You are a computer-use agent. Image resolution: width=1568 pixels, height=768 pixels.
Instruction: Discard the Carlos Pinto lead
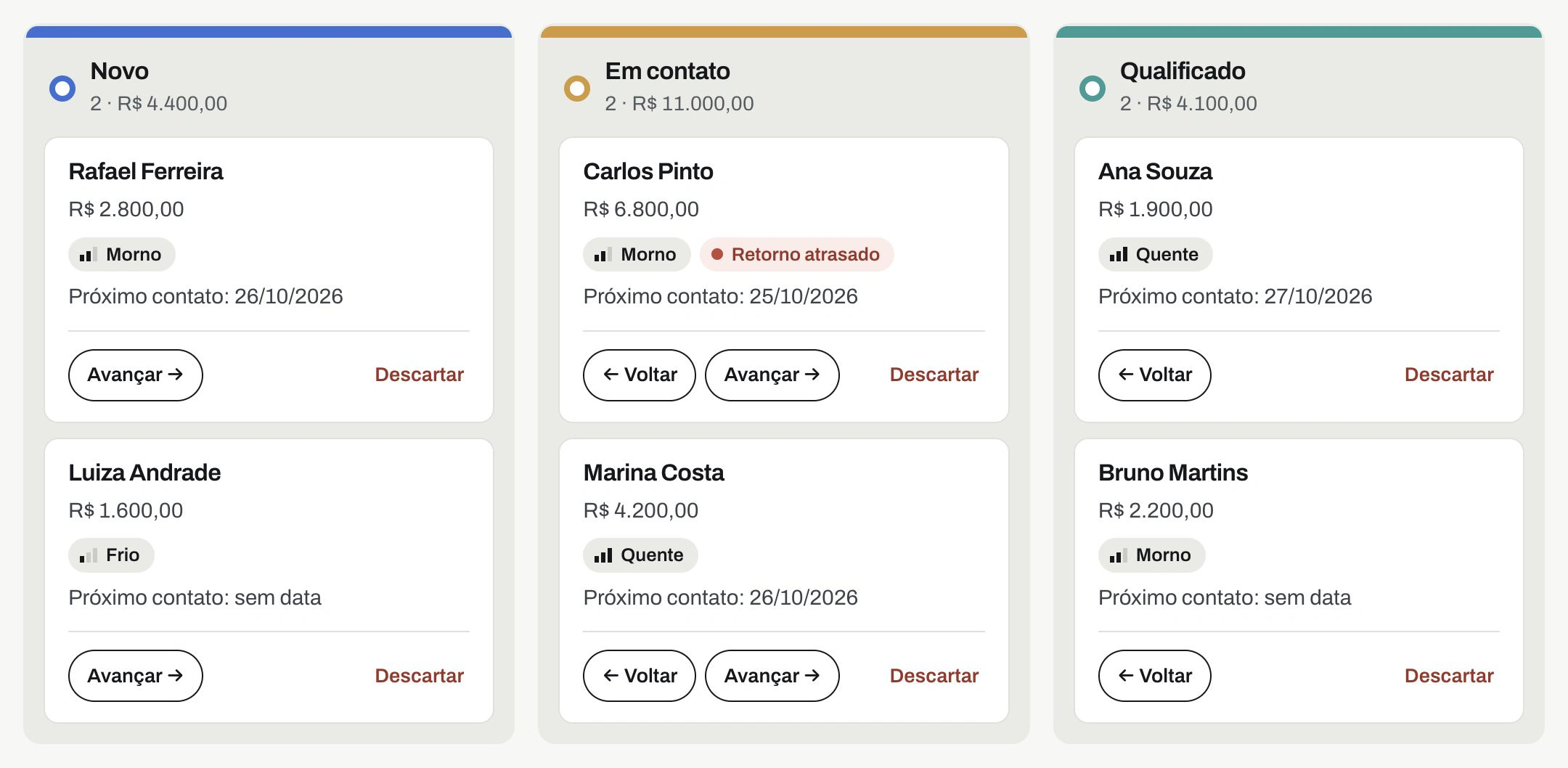click(934, 375)
